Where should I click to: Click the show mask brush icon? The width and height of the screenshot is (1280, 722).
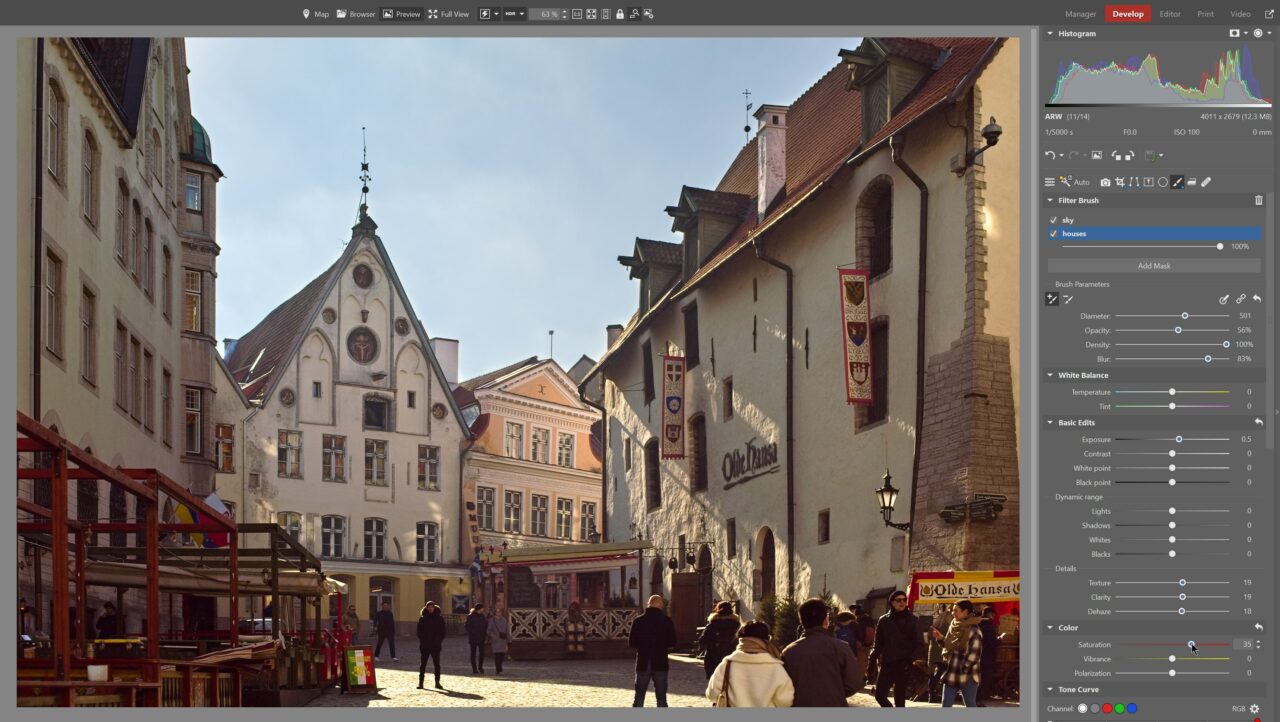pos(1224,299)
